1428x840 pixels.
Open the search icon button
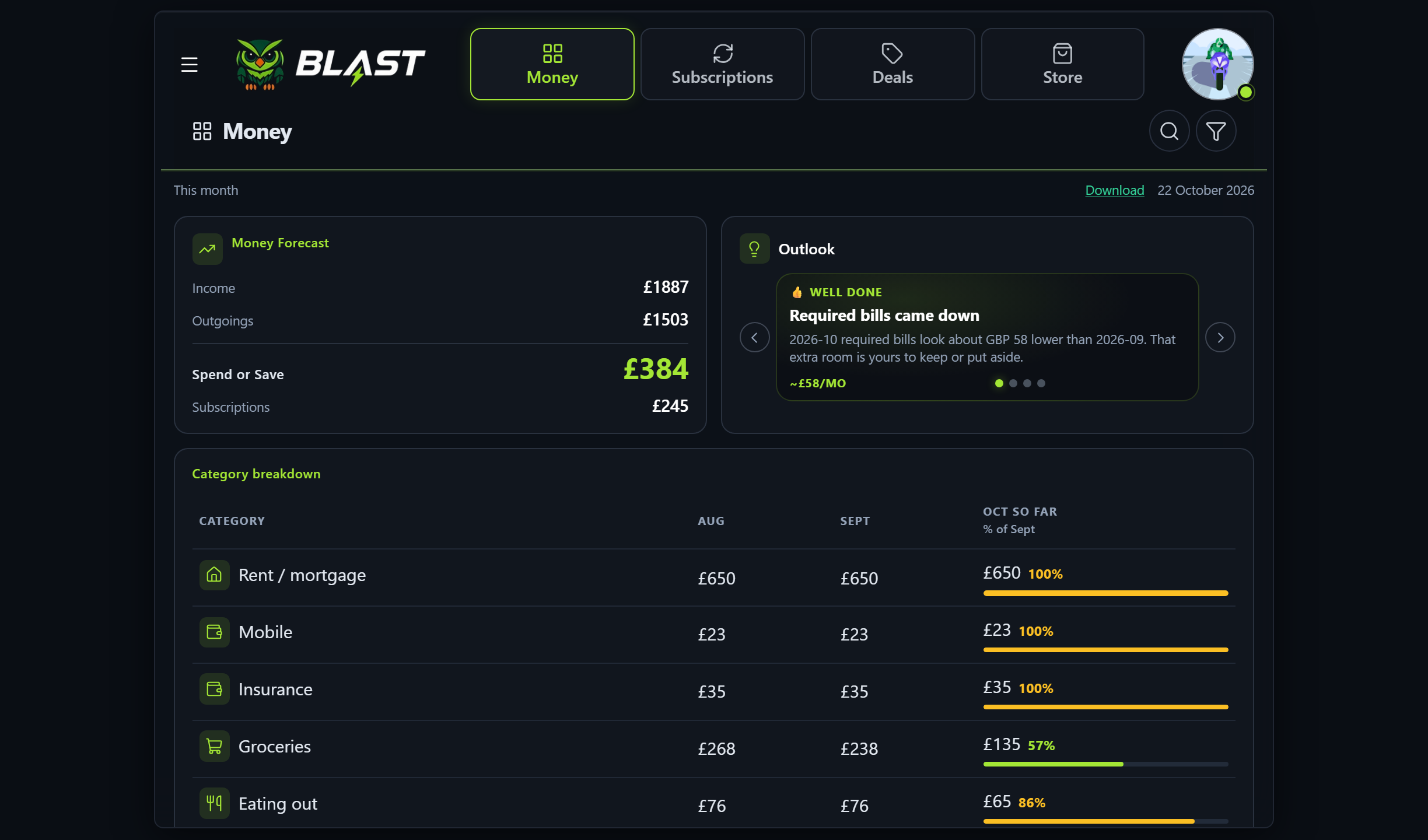point(1169,131)
